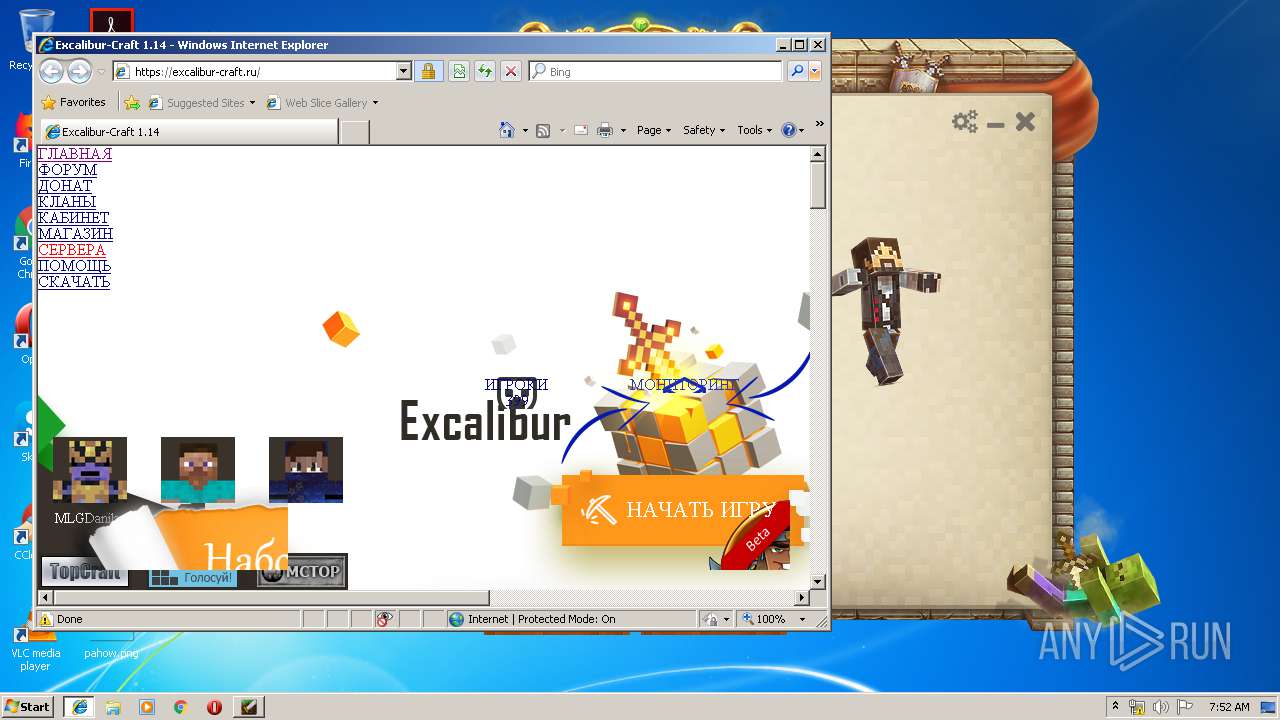Open the Opera icon in the taskbar
The image size is (1280, 720).
214,706
